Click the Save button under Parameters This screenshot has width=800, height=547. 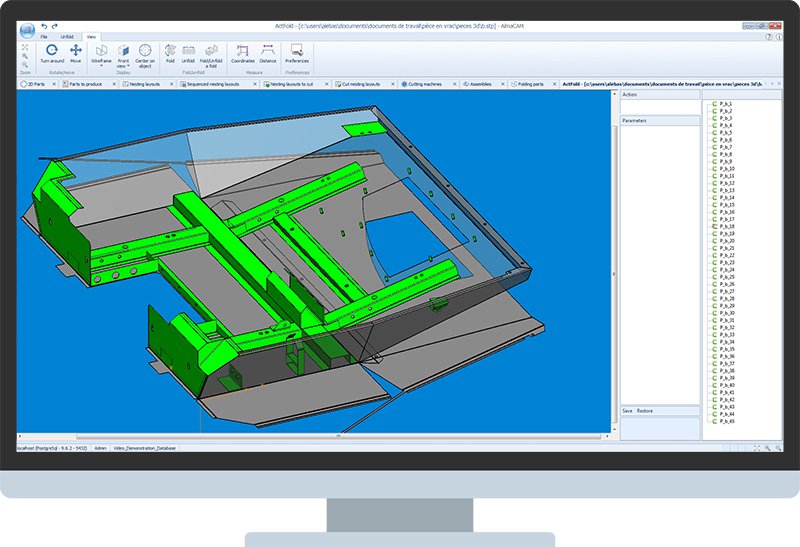coord(627,411)
